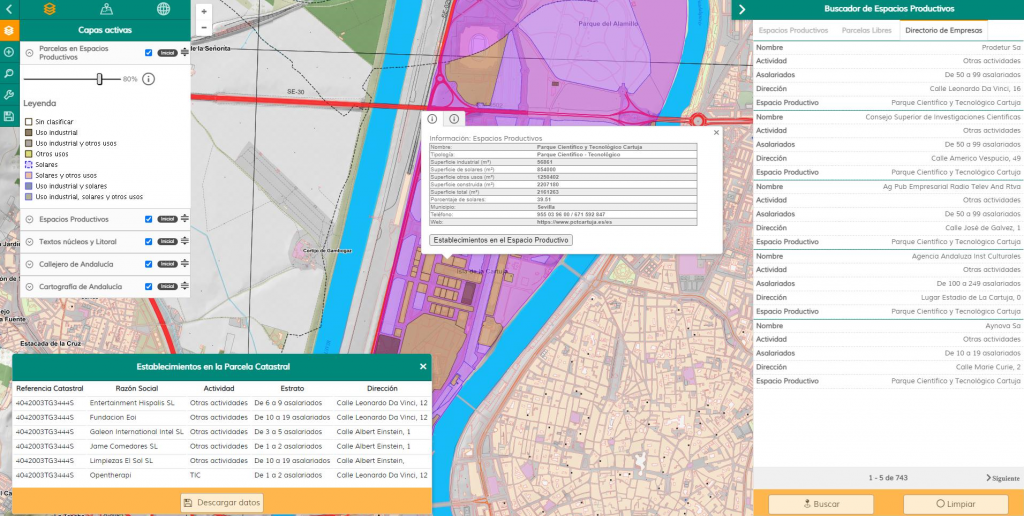Click the Descargar datos button
1024x516 pixels.
point(222,502)
